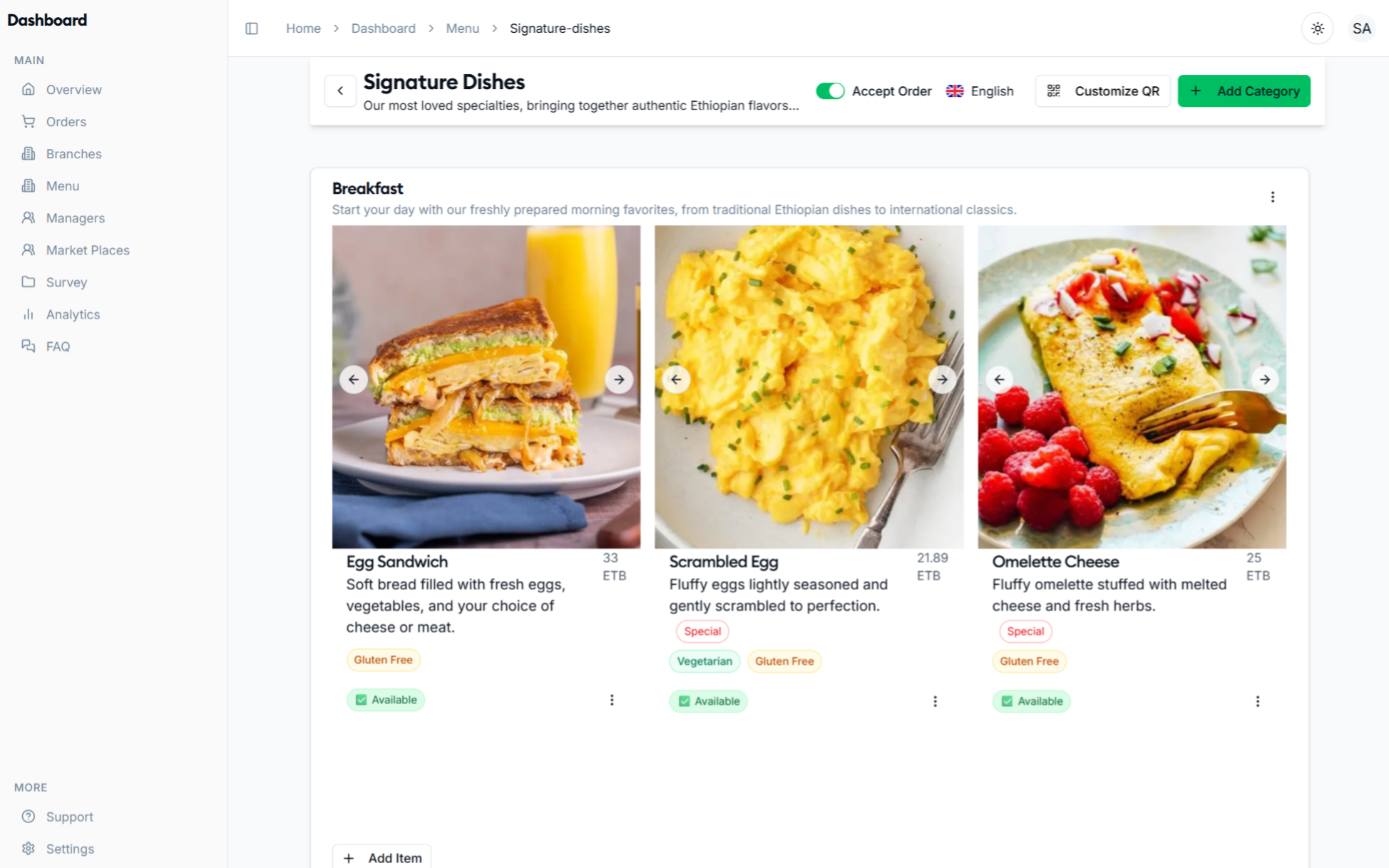Screen dimensions: 1389x868
Task: Show the next image of the Omelette Cheese
Action: point(1265,379)
